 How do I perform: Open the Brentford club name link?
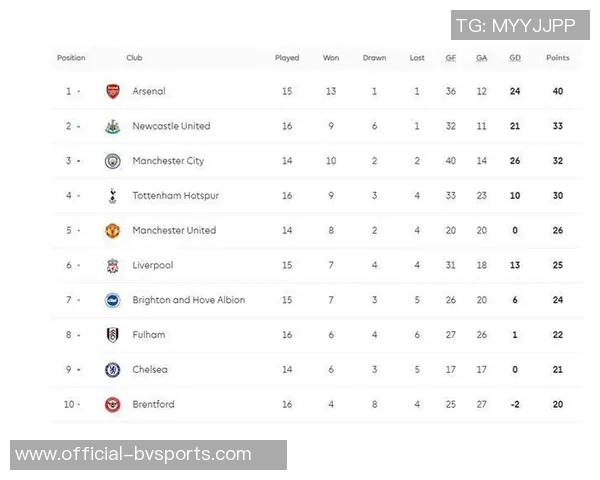coord(153,405)
